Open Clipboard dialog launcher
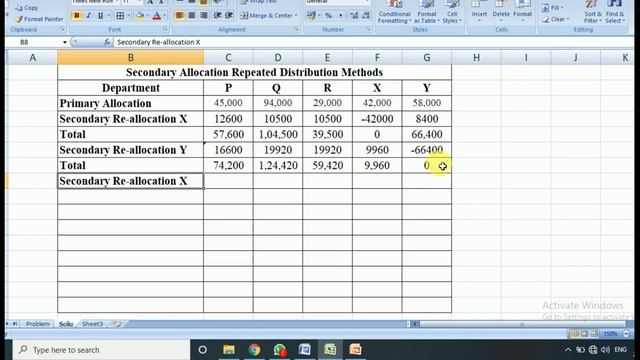The image size is (640, 360). pyautogui.click(x=62, y=29)
